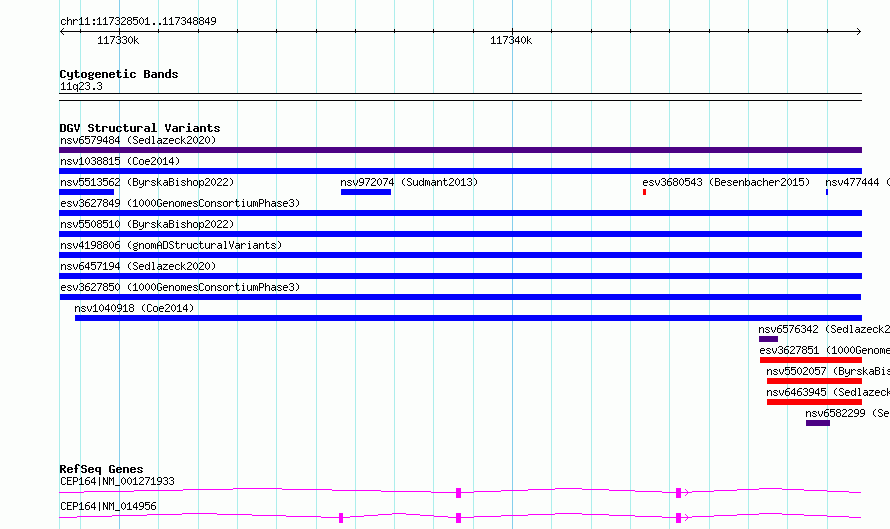The width and height of the screenshot is (890, 529).
Task: Click the 117330k ruler tick label
Action: tap(118, 40)
